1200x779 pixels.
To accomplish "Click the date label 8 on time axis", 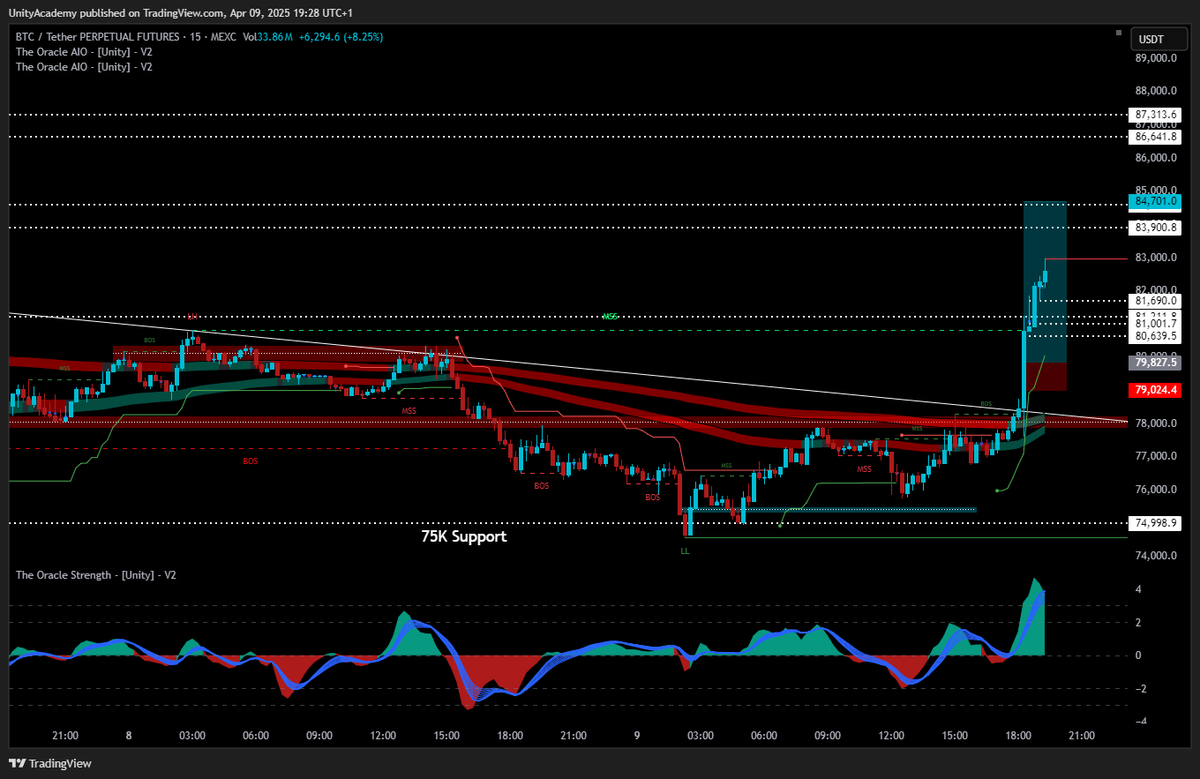I will pyautogui.click(x=128, y=736).
